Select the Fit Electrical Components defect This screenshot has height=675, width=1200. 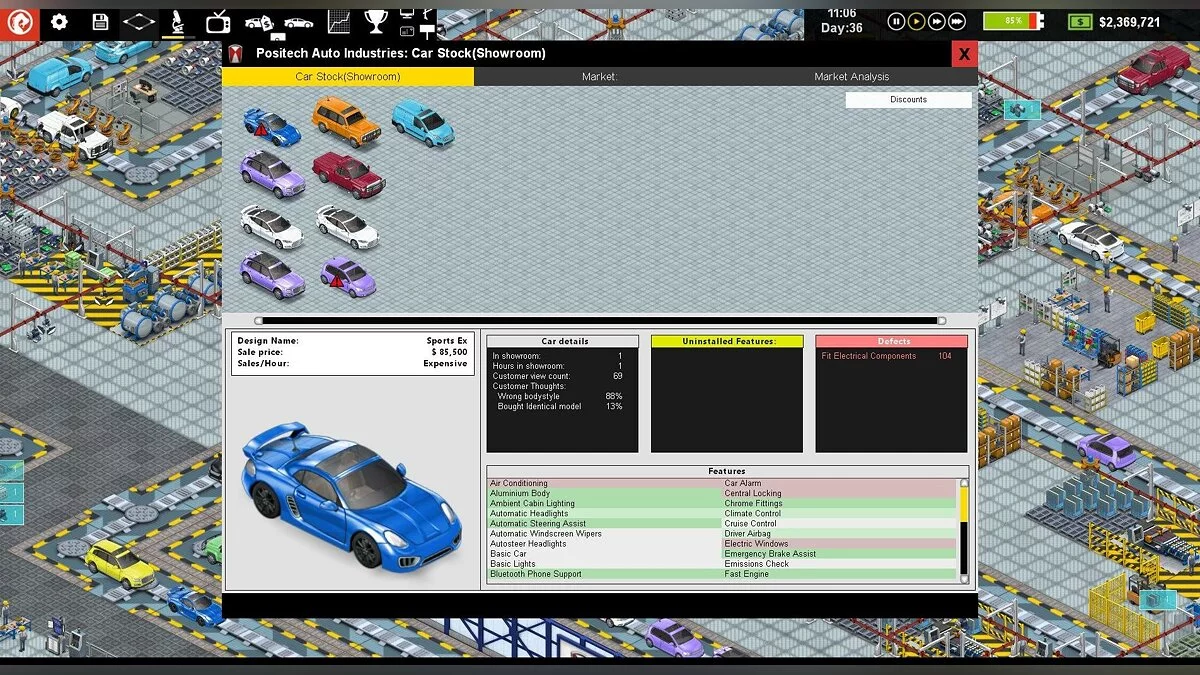click(x=887, y=356)
